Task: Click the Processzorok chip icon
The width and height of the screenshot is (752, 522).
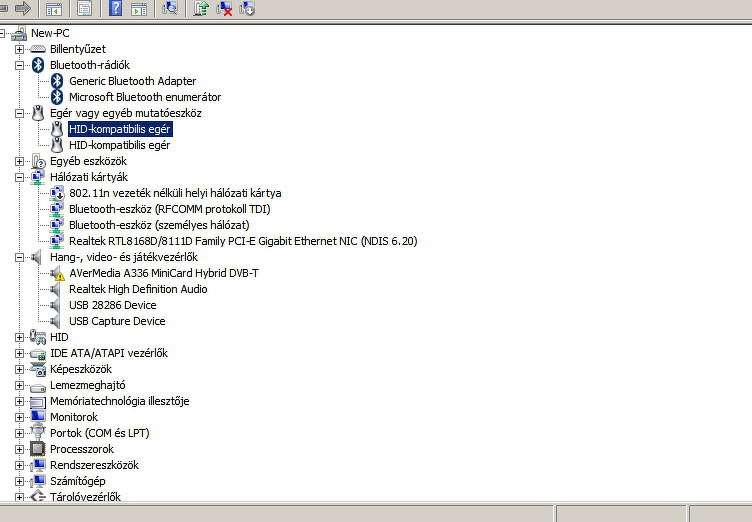Action: [38, 449]
